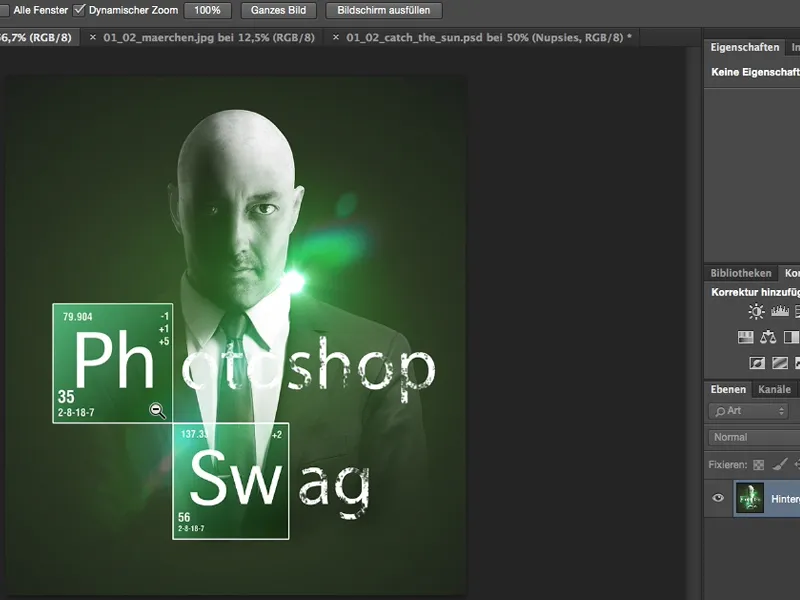
Task: Add a Levels adjustment (histogram icon)
Action: click(780, 312)
